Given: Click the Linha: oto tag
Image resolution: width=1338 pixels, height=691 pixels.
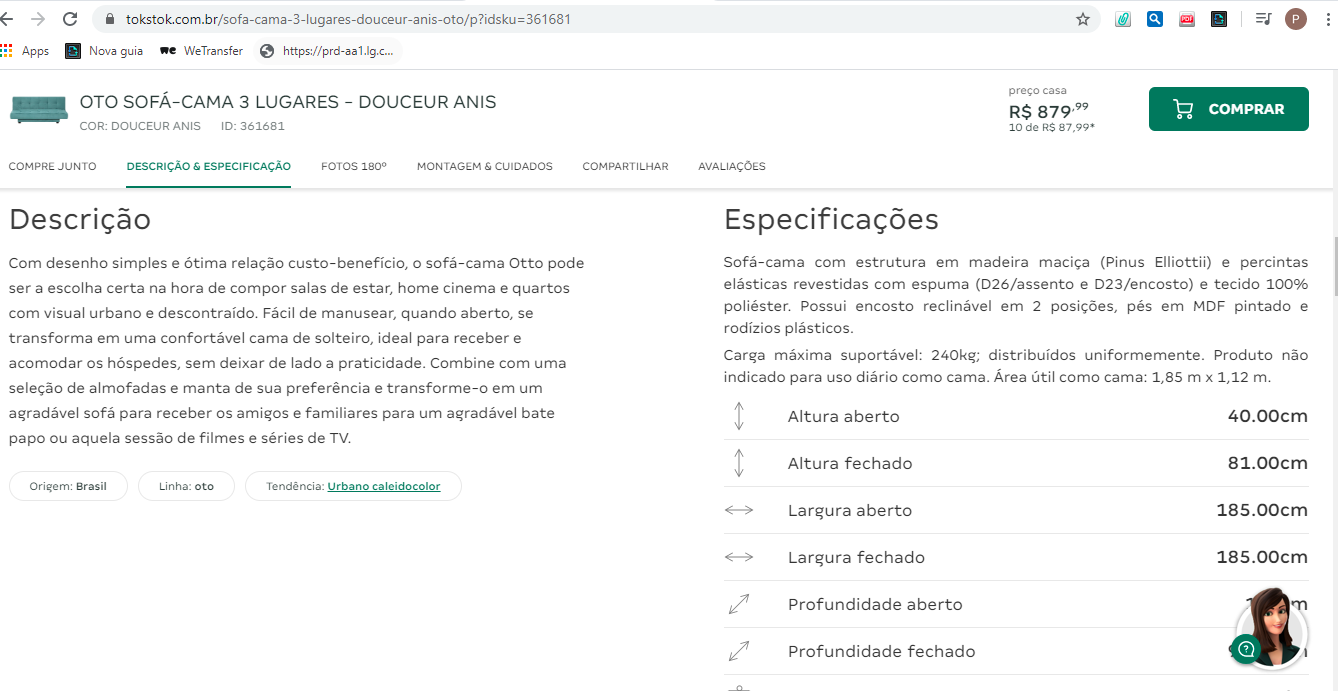Looking at the screenshot, I should point(187,486).
